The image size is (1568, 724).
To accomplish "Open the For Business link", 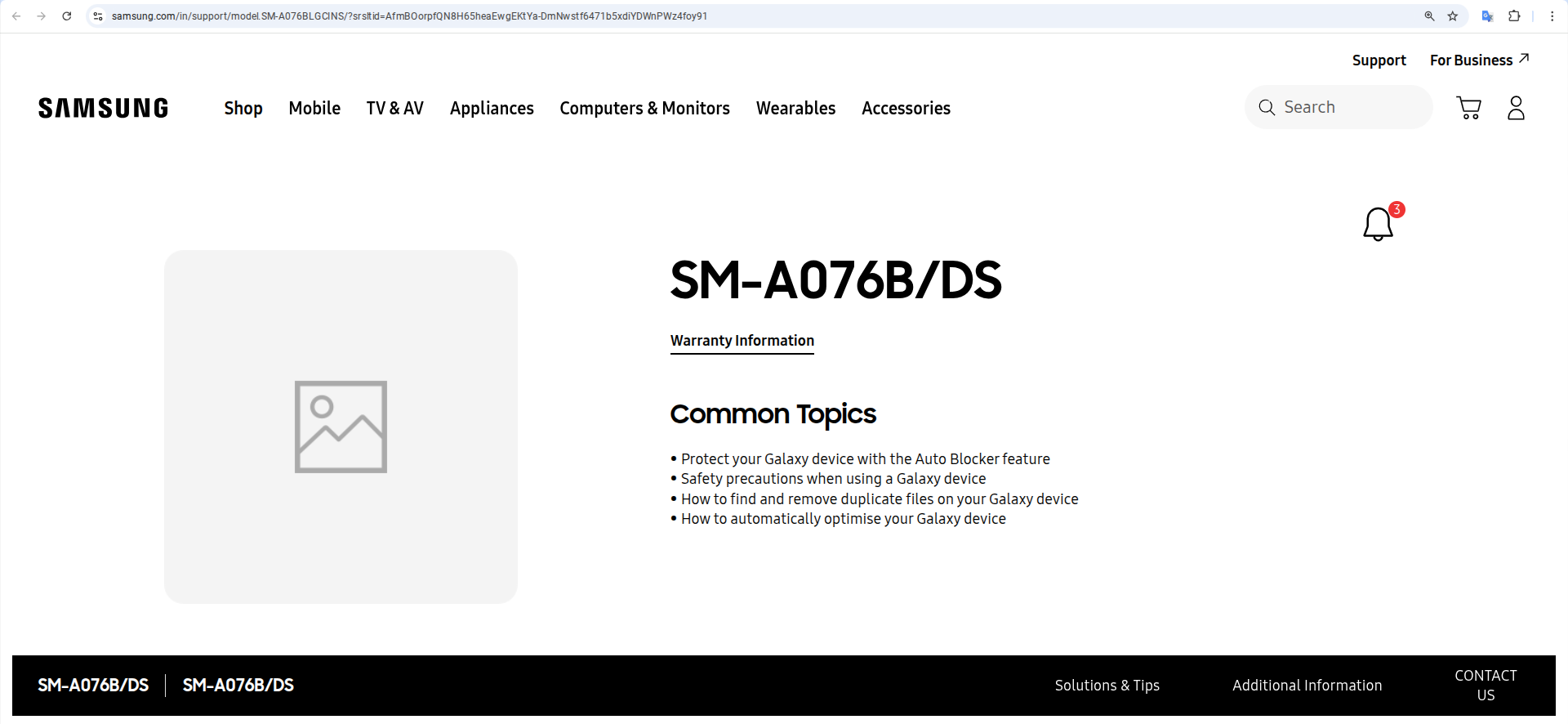I will tap(1479, 60).
